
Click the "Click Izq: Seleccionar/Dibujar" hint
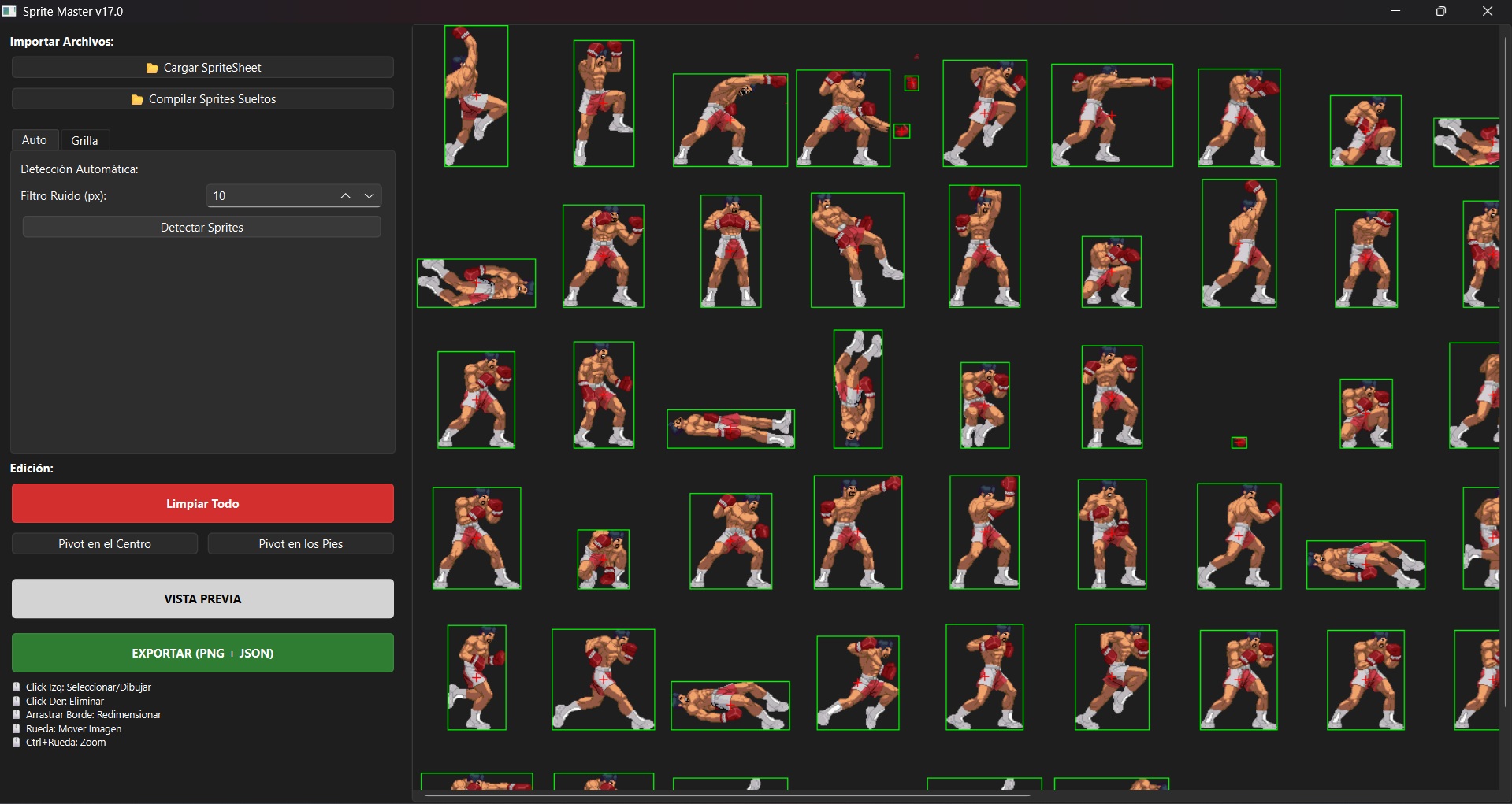pyautogui.click(x=88, y=687)
